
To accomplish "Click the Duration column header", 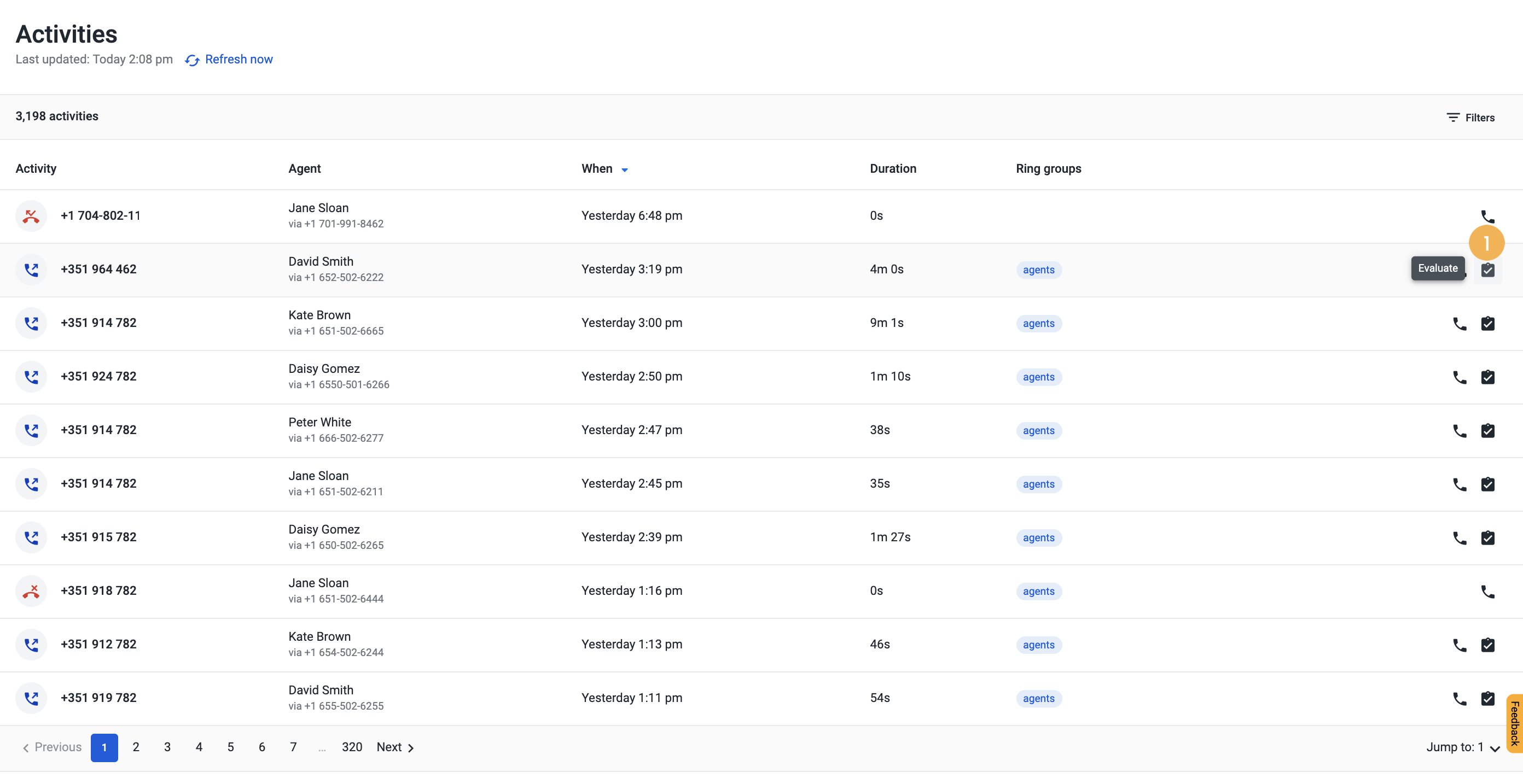I will [893, 169].
